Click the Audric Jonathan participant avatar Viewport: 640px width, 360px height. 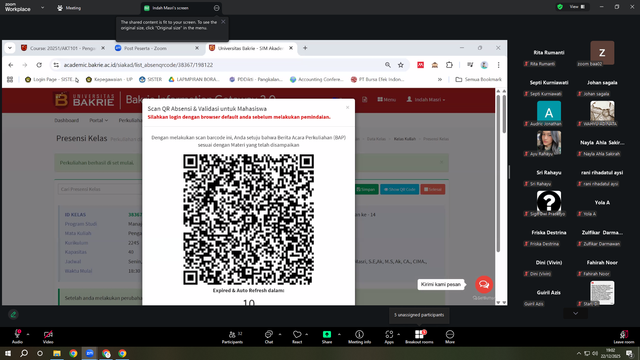tap(549, 111)
